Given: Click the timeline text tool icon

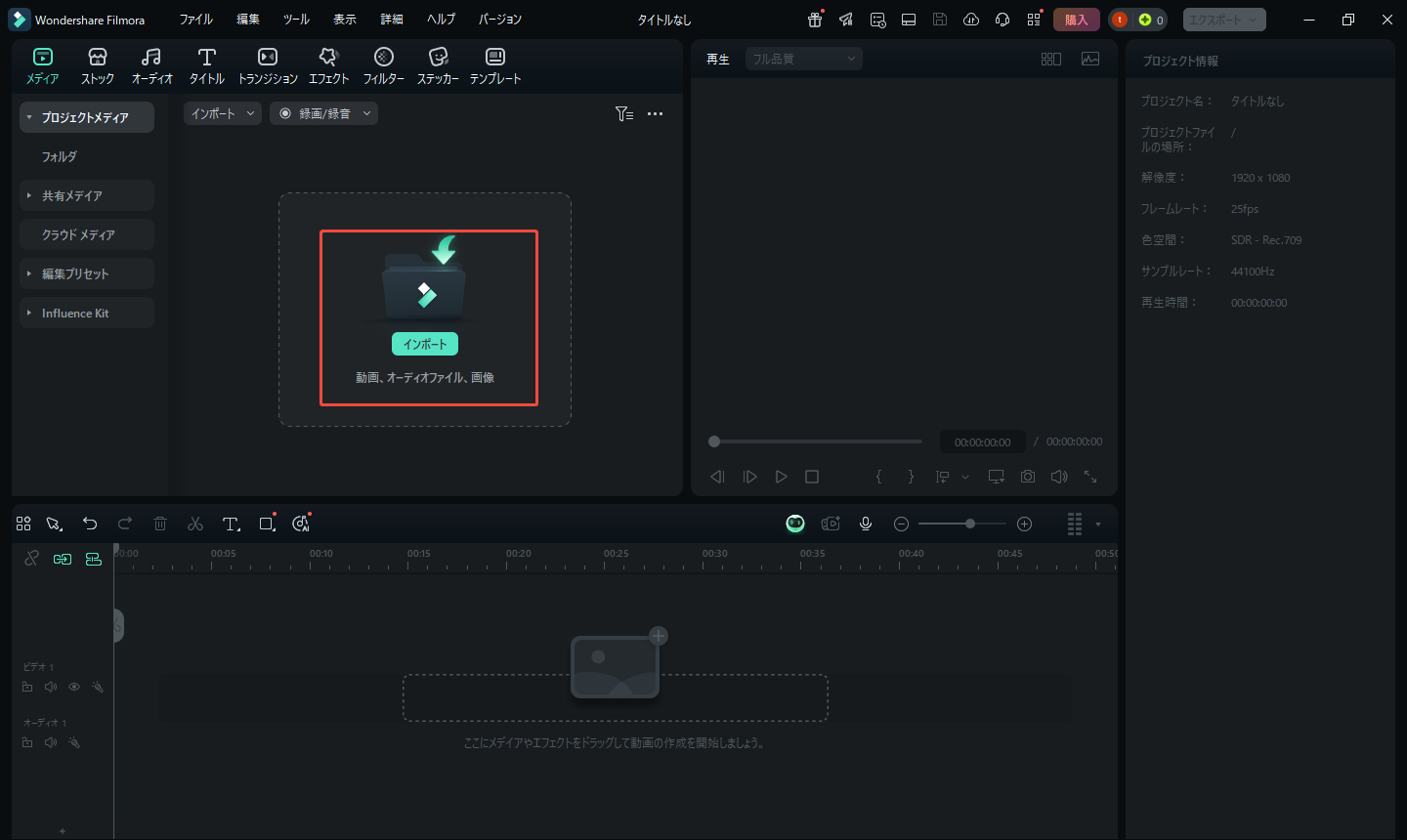Looking at the screenshot, I should (x=231, y=525).
